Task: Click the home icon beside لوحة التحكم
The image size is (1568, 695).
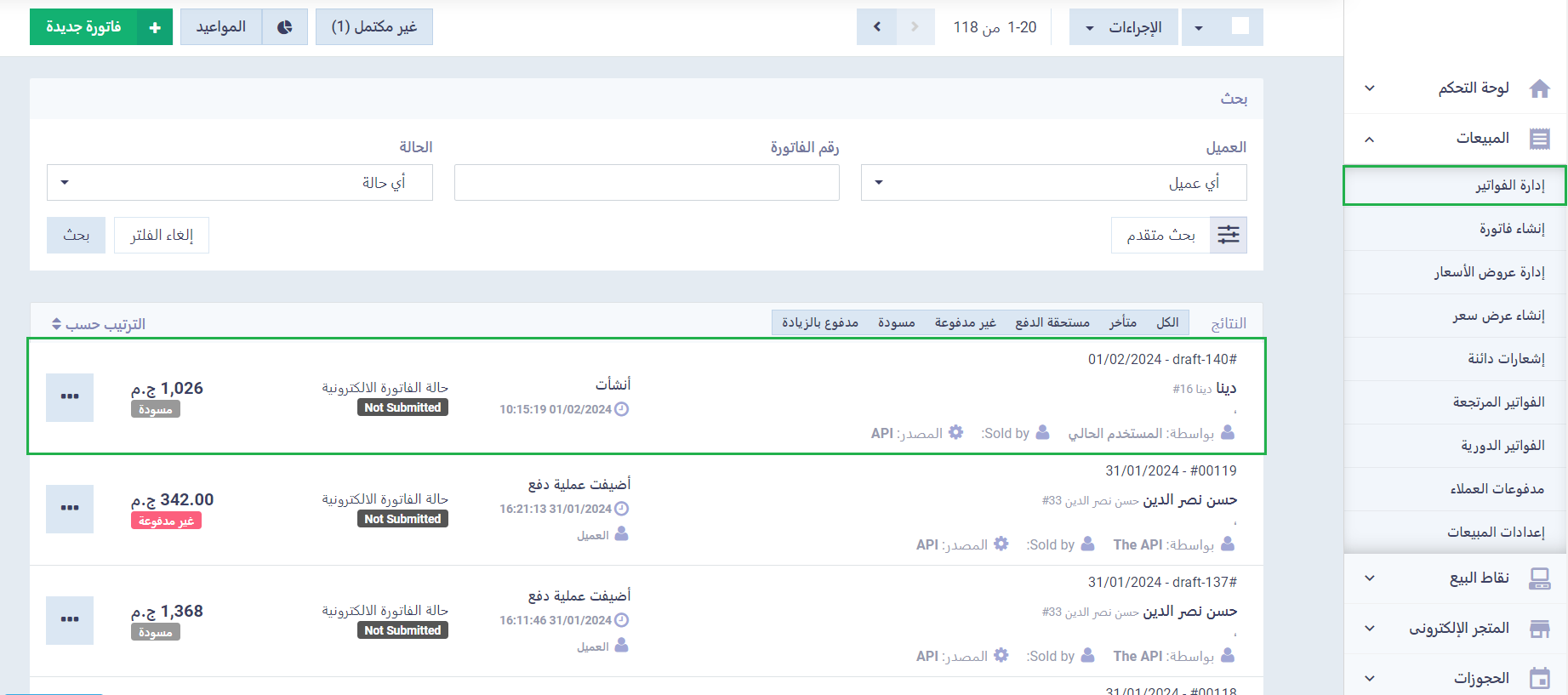Action: [x=1539, y=88]
